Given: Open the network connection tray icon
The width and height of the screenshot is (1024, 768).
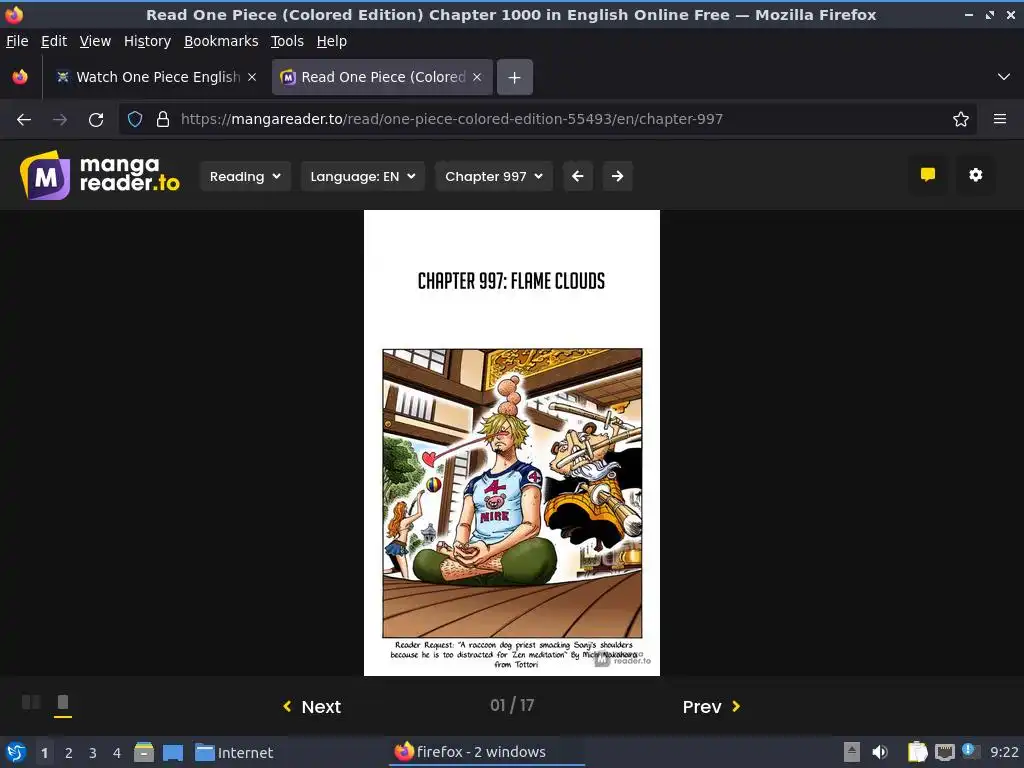Looking at the screenshot, I should click(x=944, y=752).
